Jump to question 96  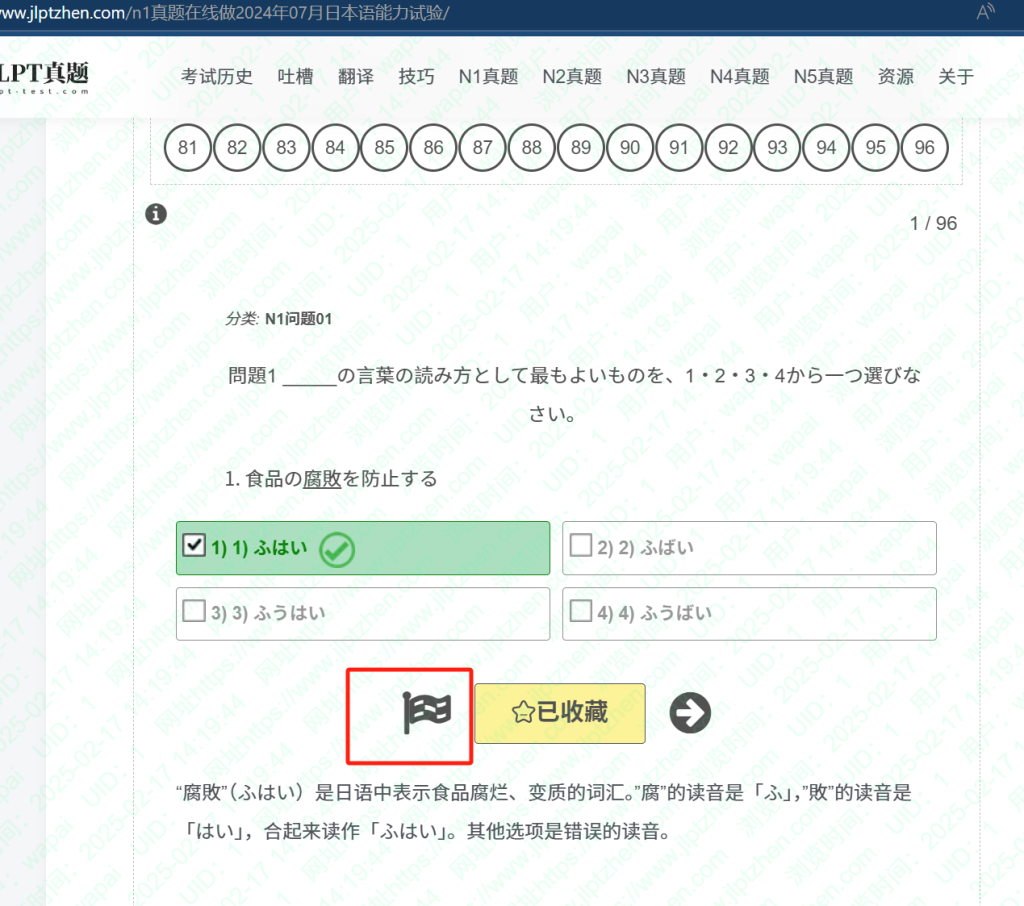click(925, 148)
